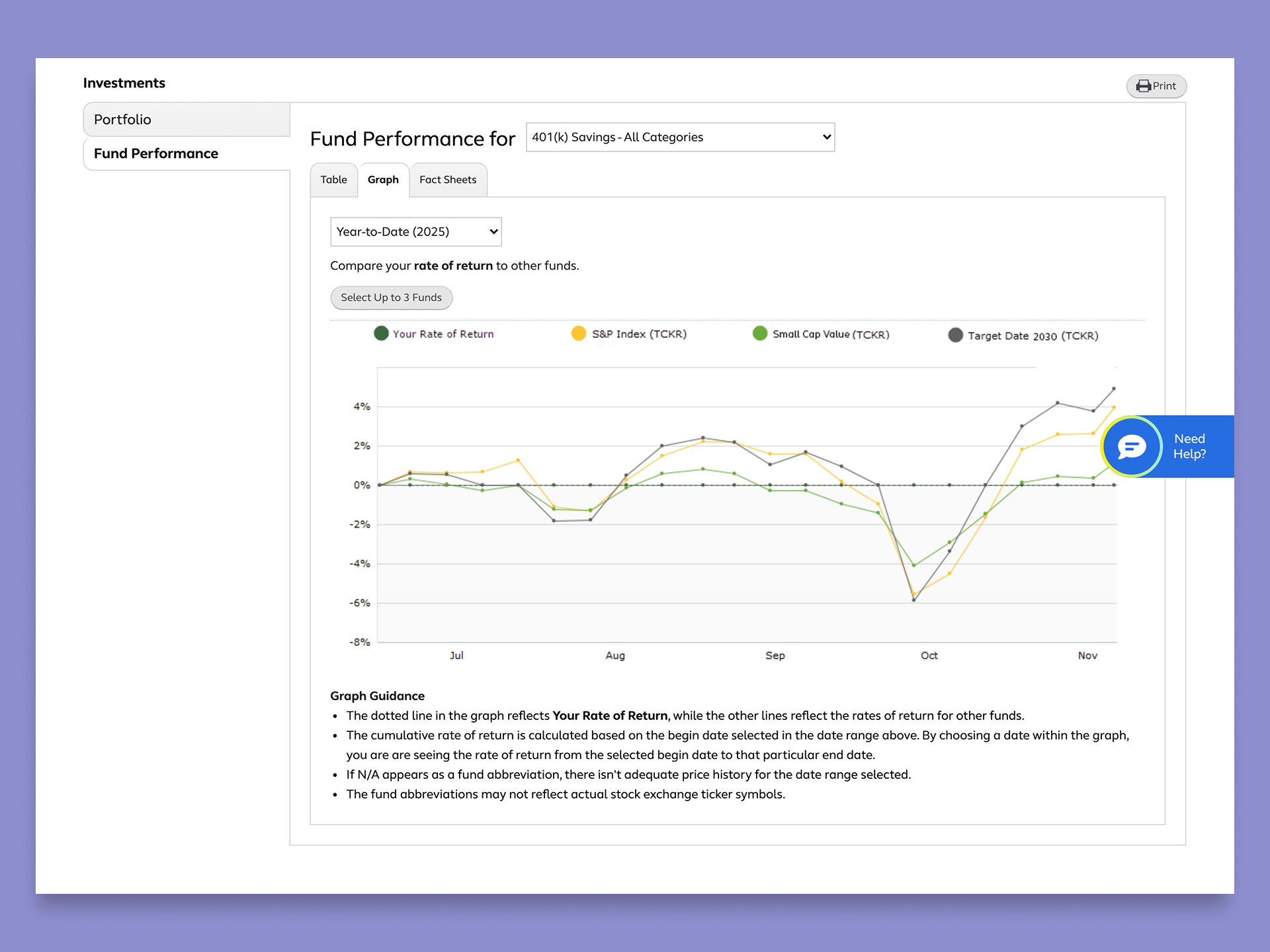Image resolution: width=1270 pixels, height=952 pixels.
Task: Click the gray Target Date 2030 legend dot
Action: (x=955, y=335)
